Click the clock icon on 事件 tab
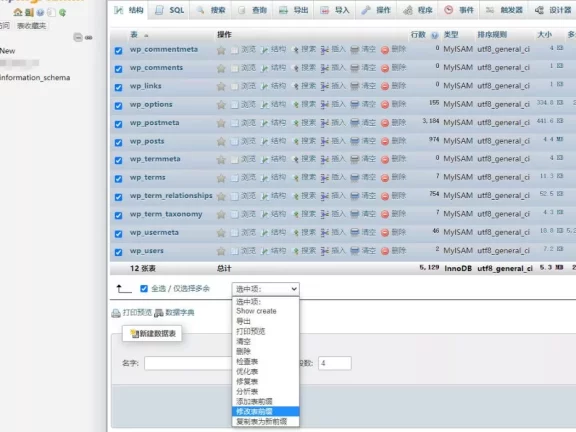 pyautogui.click(x=449, y=10)
